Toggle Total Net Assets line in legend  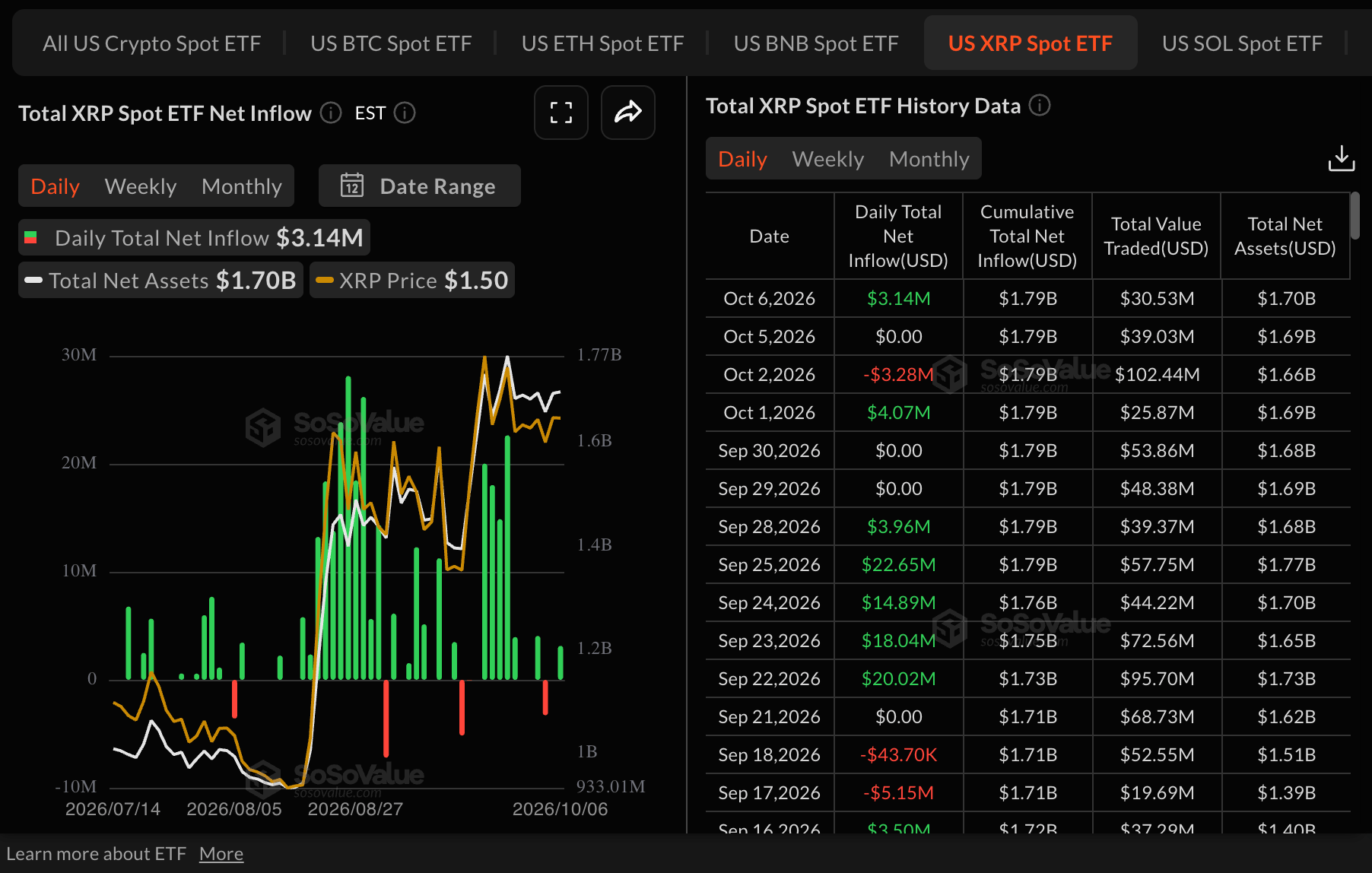pyautogui.click(x=160, y=281)
